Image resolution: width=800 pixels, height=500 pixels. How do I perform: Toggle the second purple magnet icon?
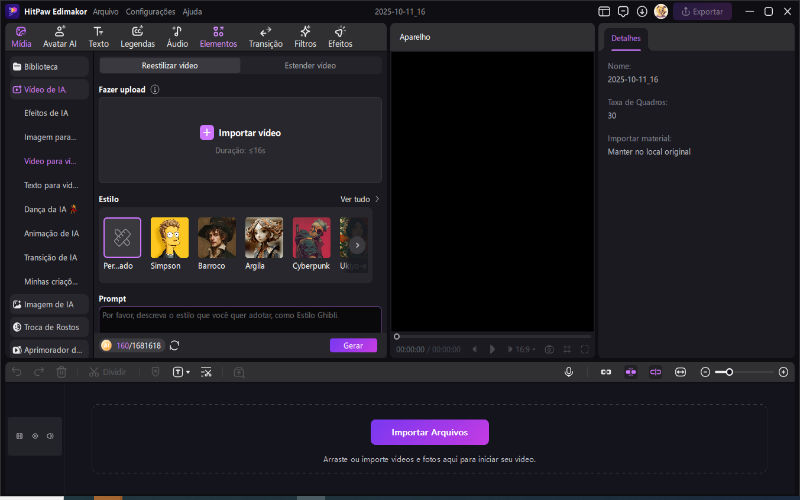655,372
